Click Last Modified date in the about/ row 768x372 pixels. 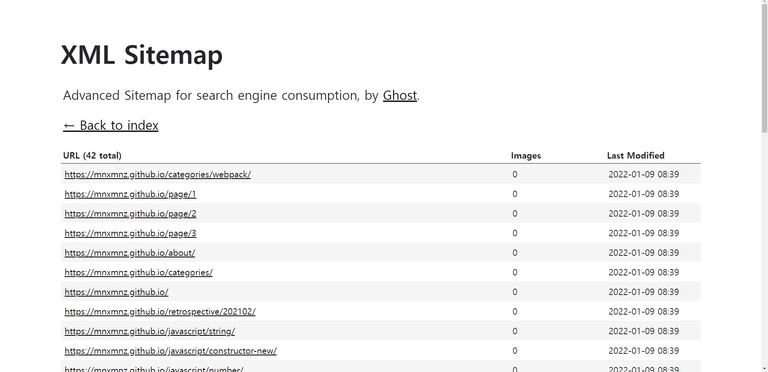pyautogui.click(x=644, y=253)
